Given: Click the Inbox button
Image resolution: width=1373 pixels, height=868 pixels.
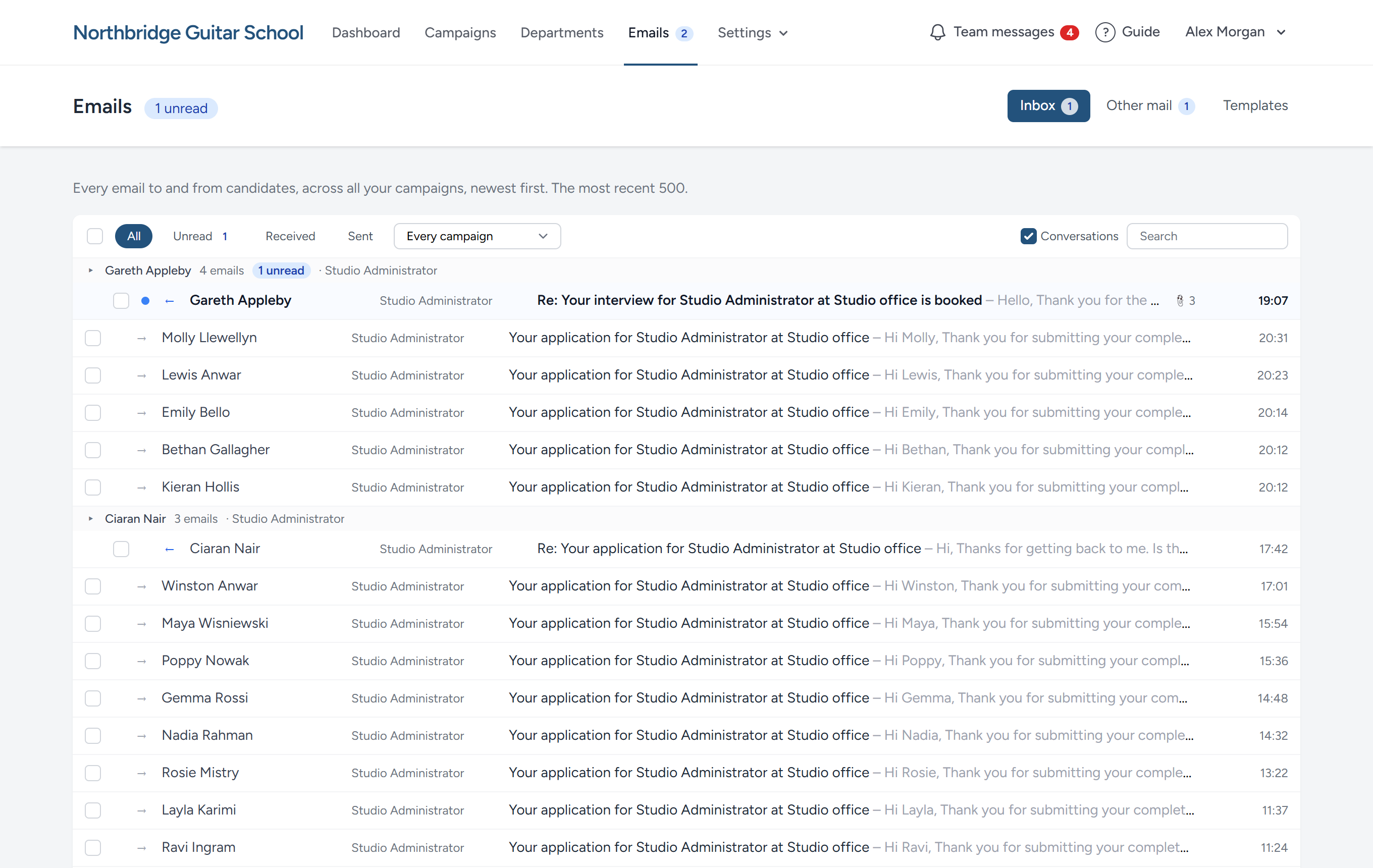Looking at the screenshot, I should [1048, 106].
